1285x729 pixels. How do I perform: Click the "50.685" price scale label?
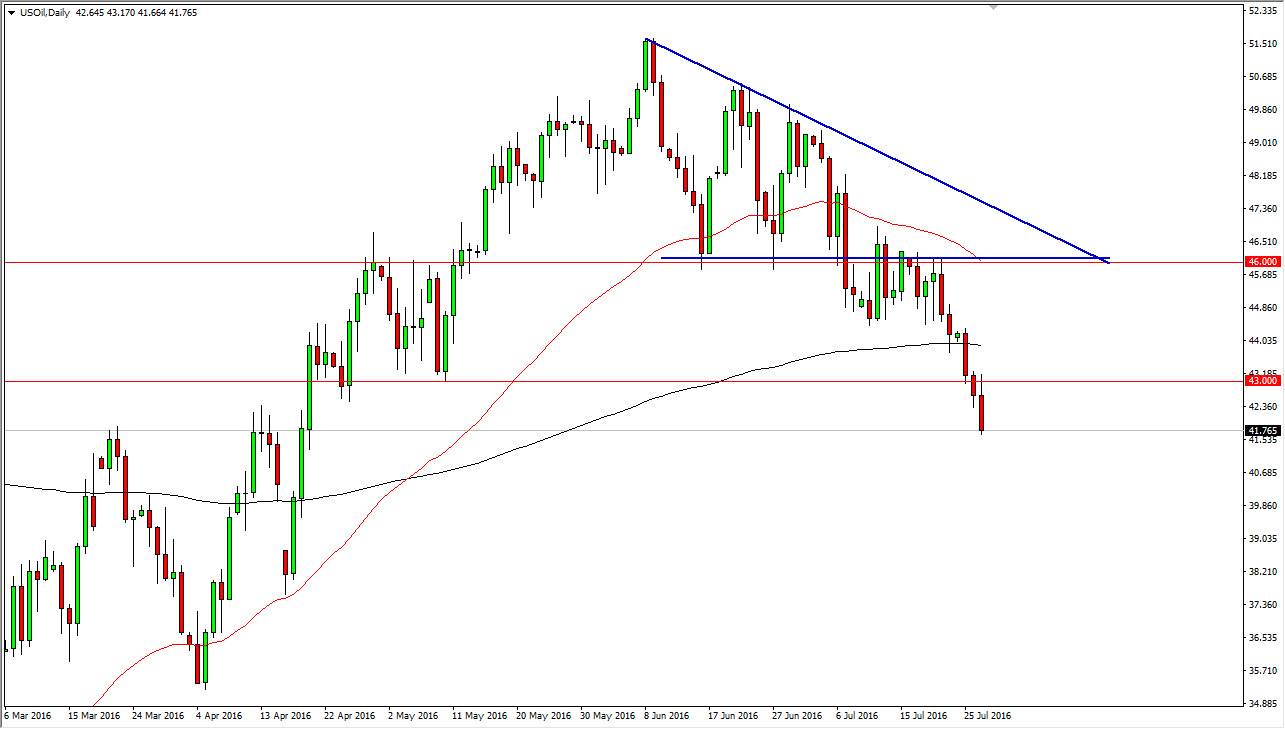point(1261,77)
